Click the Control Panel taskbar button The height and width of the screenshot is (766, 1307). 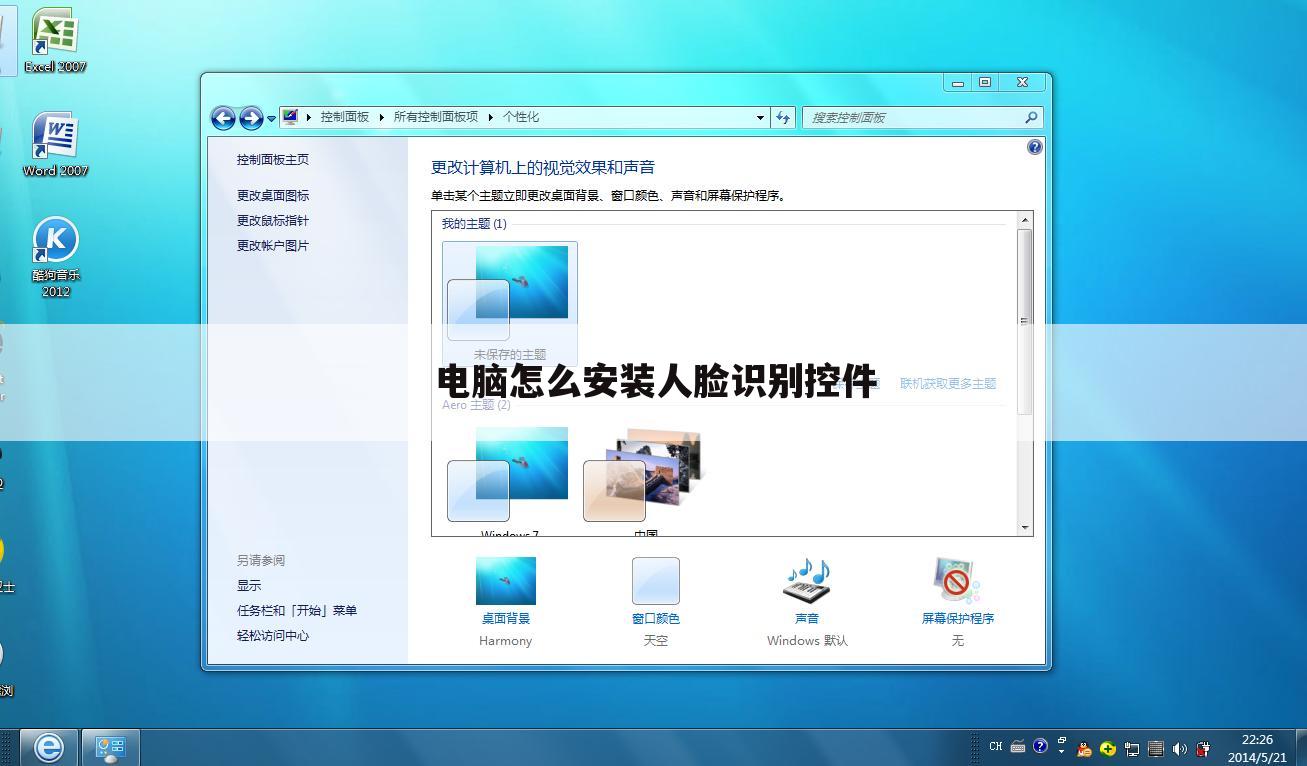[x=110, y=747]
